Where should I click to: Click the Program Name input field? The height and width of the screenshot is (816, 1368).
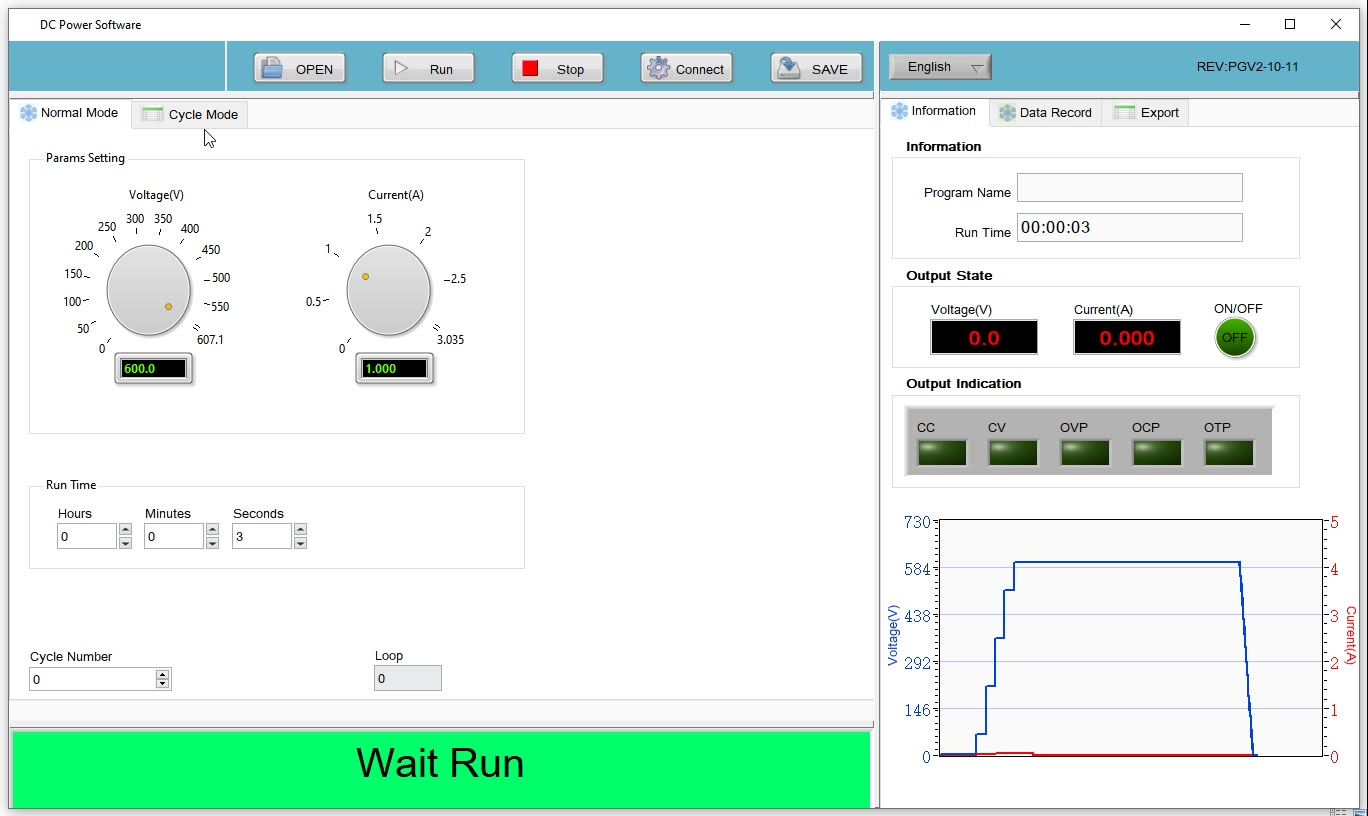(x=1129, y=188)
